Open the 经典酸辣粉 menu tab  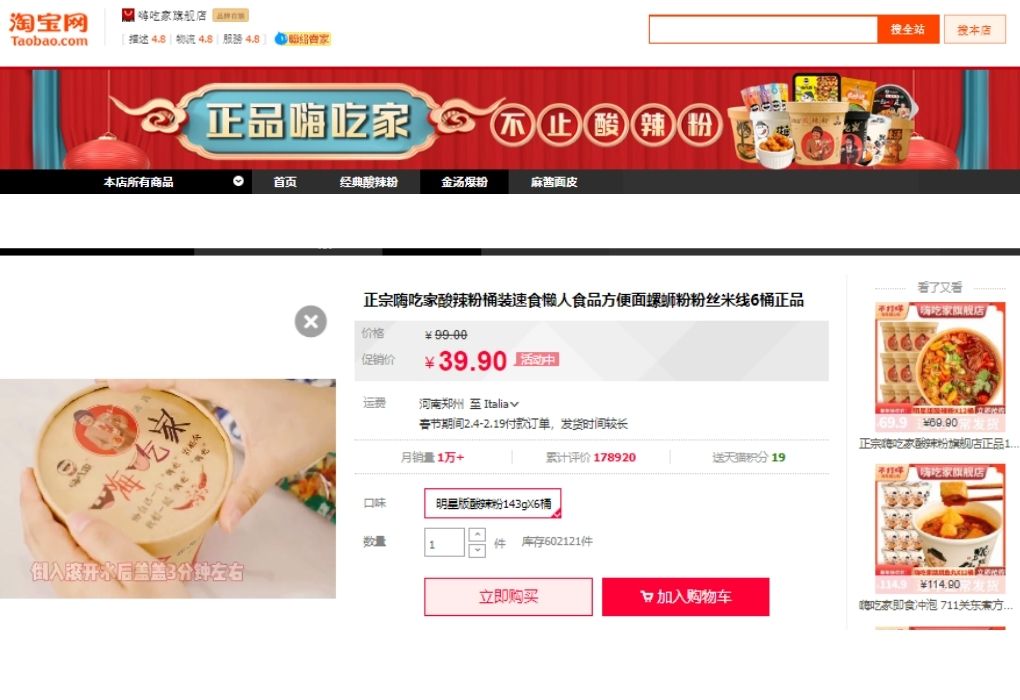pyautogui.click(x=368, y=182)
